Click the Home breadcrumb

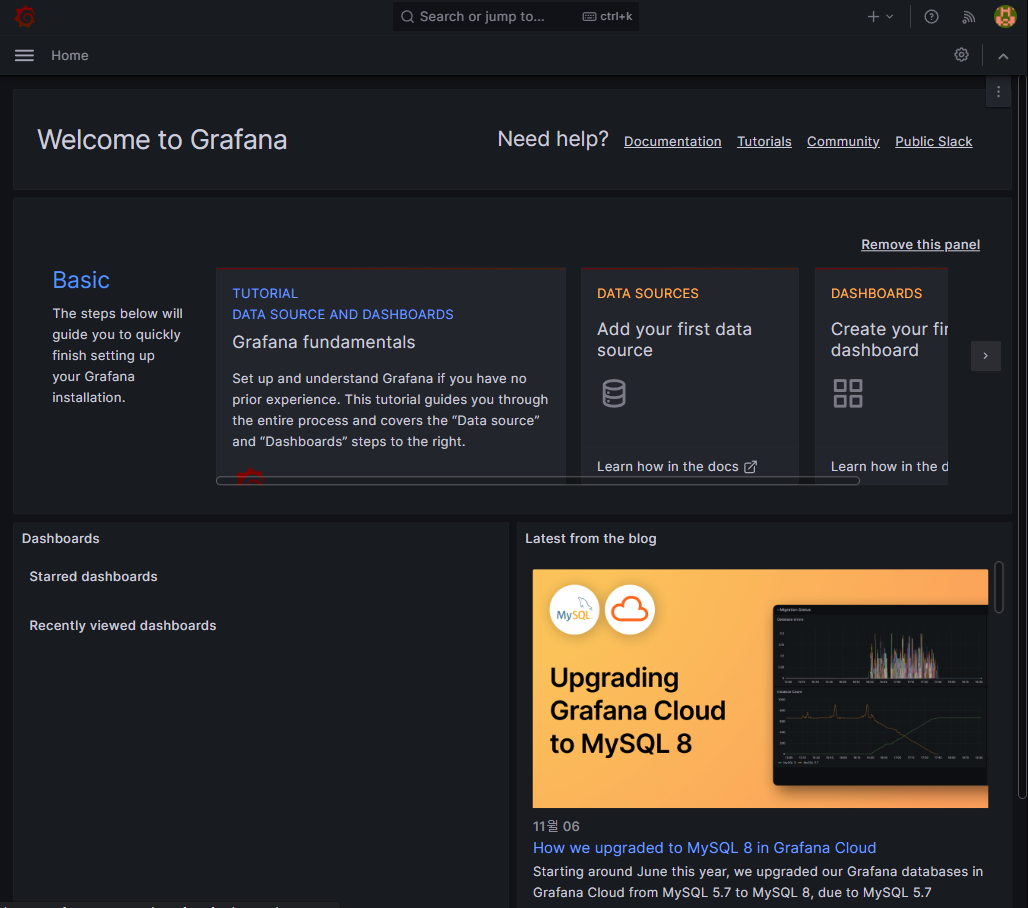[x=69, y=56]
